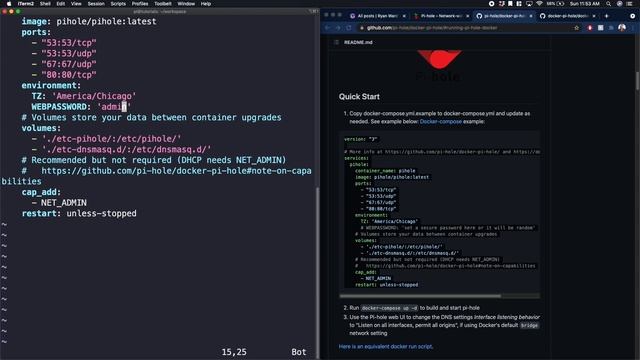The height and width of the screenshot is (360, 640).
Task: Click the date and time in menu bar
Action: 585,4
